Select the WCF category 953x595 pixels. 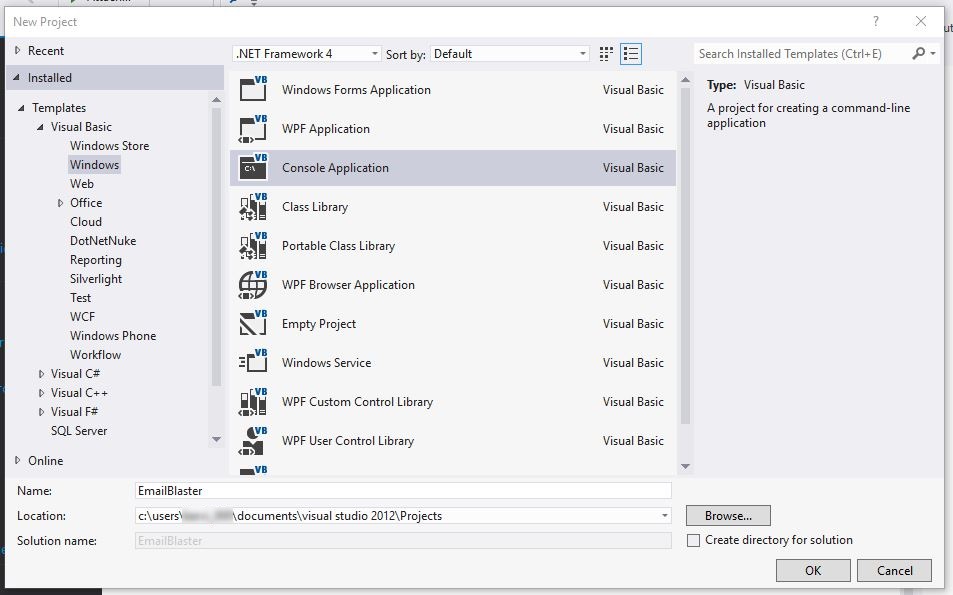82,317
